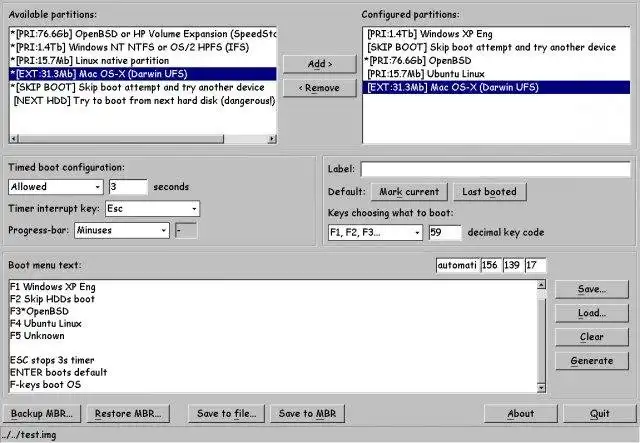Click the Label text field
The image size is (640, 443).
coord(496,169)
